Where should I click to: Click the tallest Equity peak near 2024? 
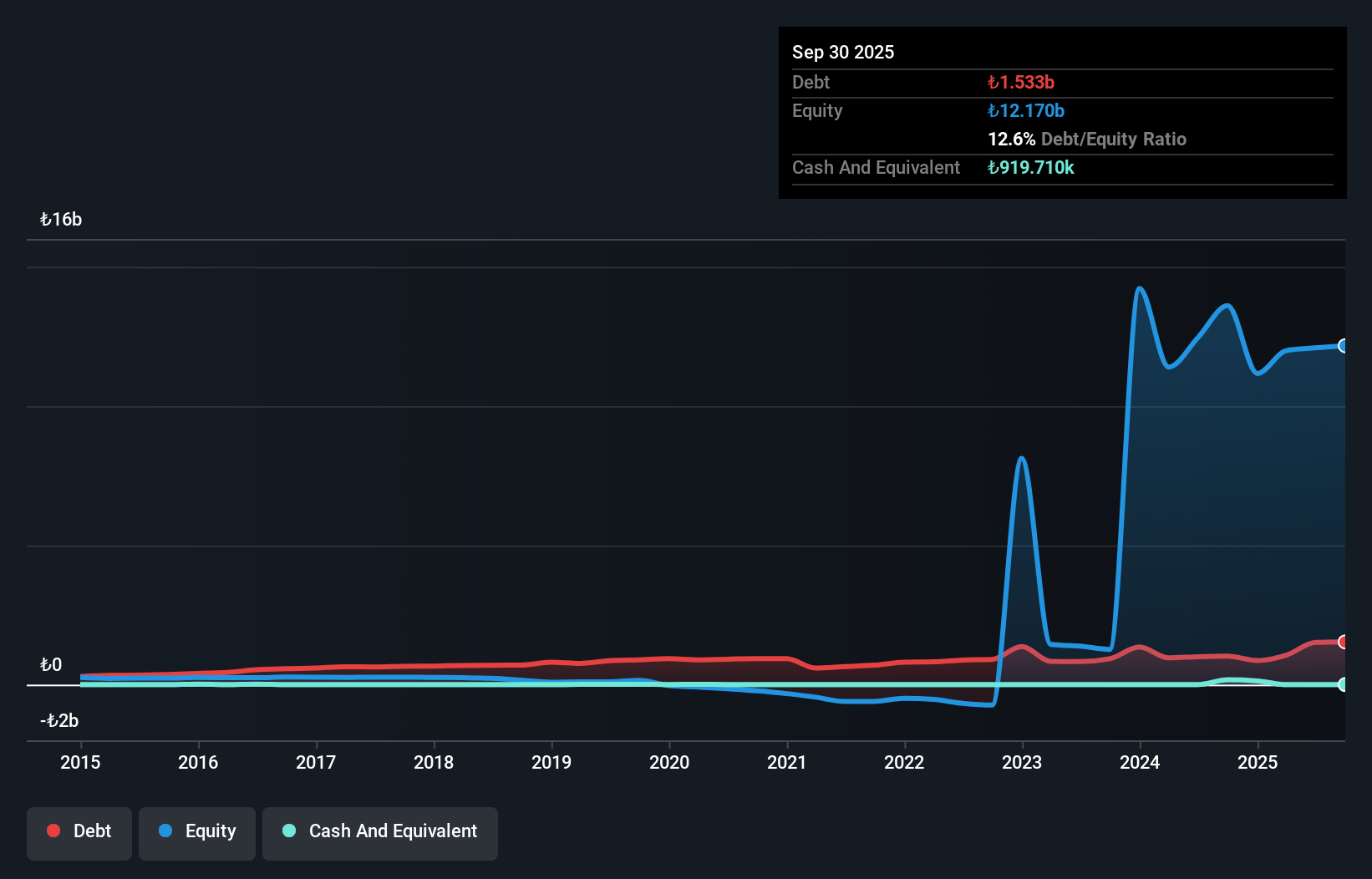1140,288
